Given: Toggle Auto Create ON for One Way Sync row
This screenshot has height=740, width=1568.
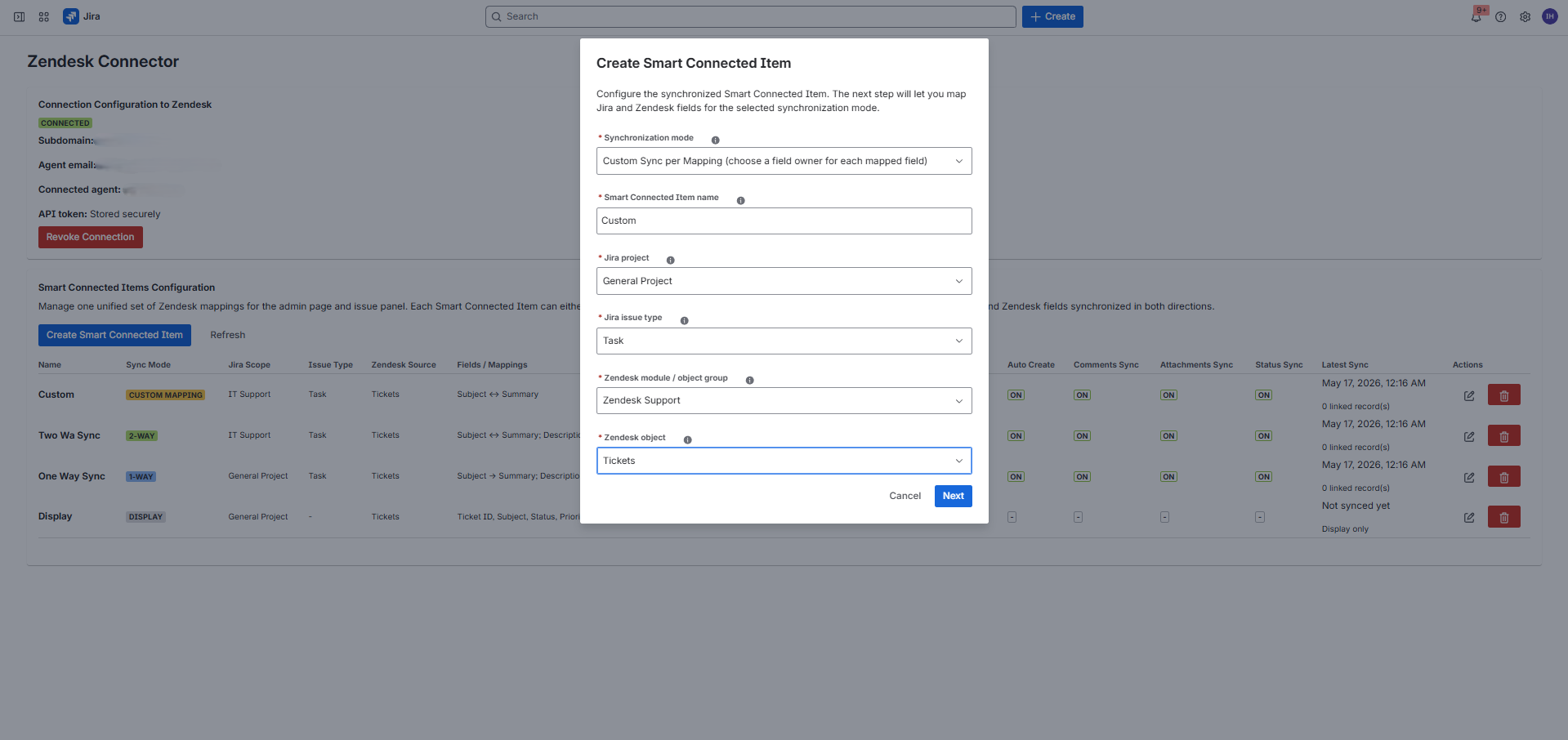Looking at the screenshot, I should pyautogui.click(x=1016, y=476).
